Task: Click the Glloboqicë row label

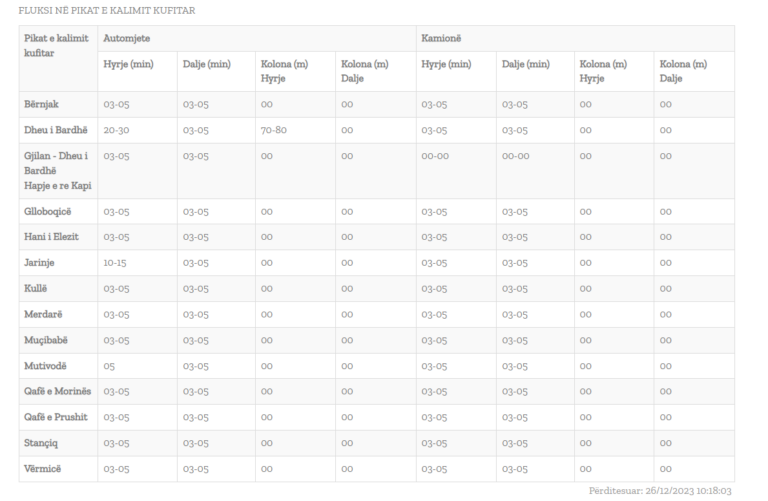Action: click(x=49, y=211)
